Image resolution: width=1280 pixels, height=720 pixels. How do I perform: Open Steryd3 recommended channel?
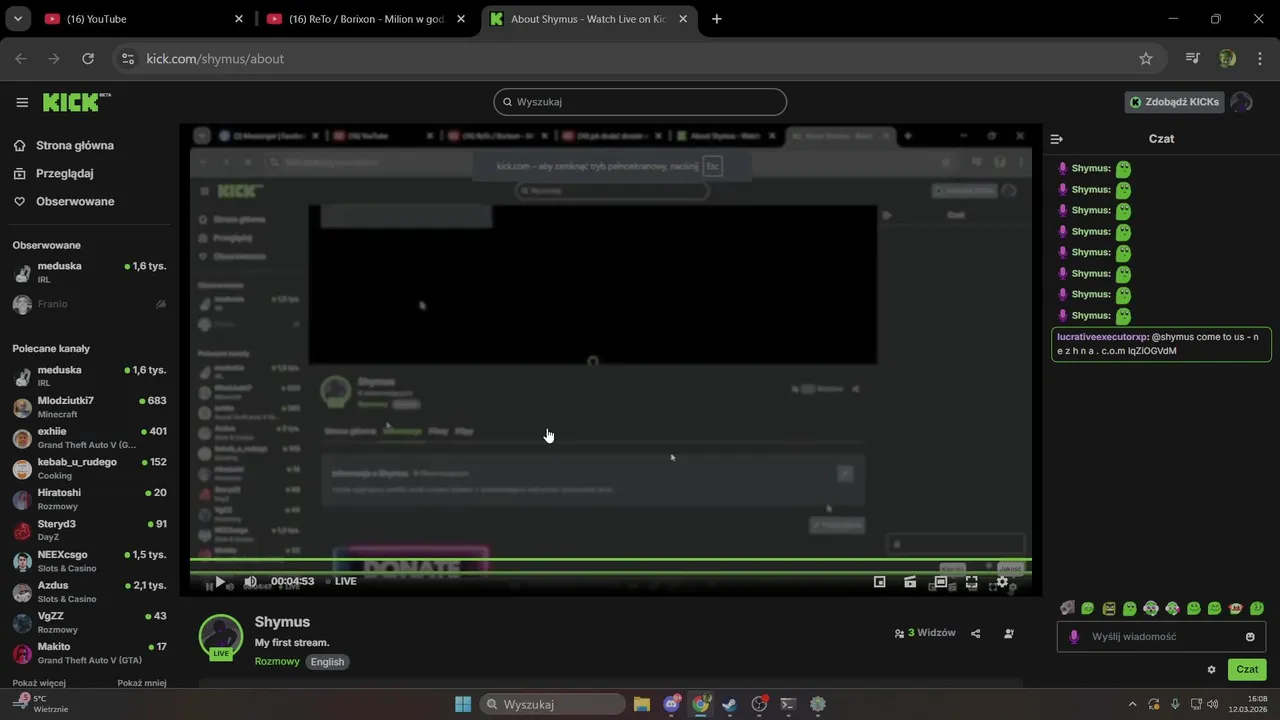click(x=89, y=530)
